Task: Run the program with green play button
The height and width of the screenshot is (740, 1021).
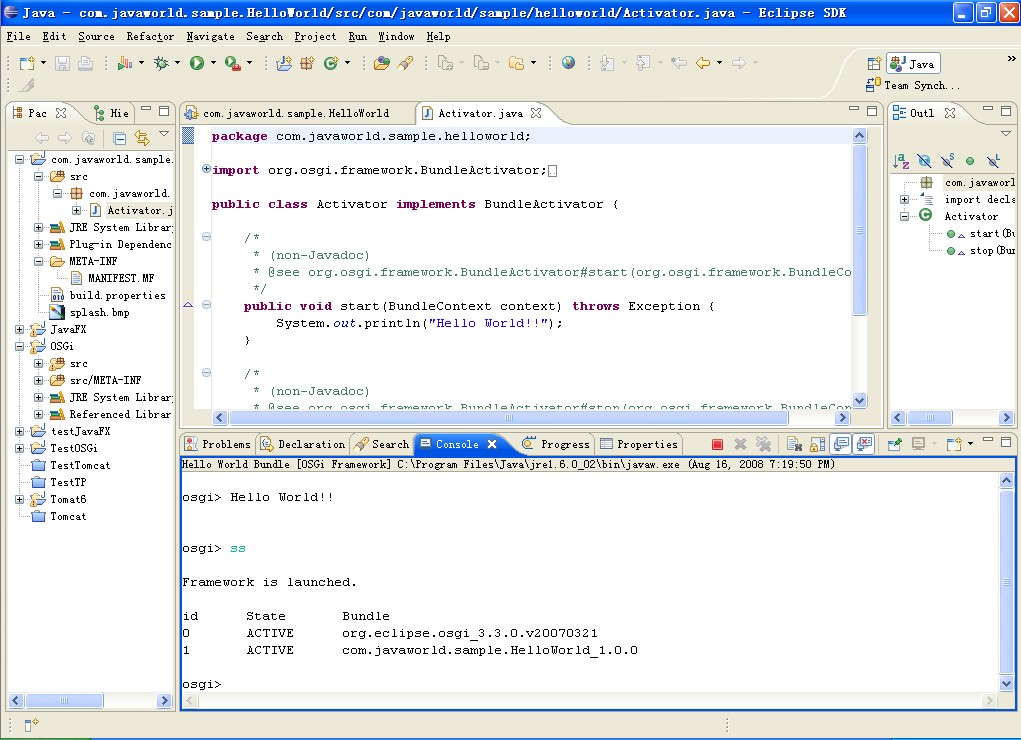Action: pyautogui.click(x=197, y=63)
